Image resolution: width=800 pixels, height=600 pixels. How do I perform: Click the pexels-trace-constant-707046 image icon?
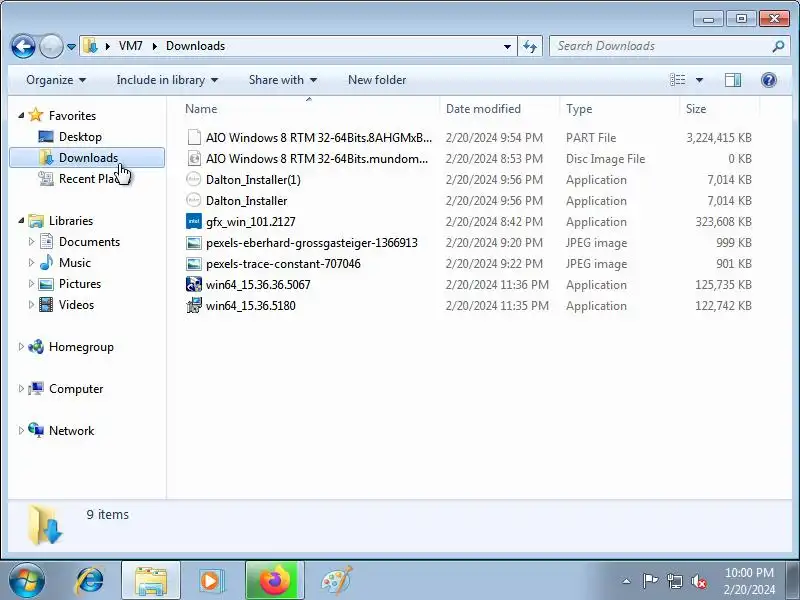pos(194,264)
